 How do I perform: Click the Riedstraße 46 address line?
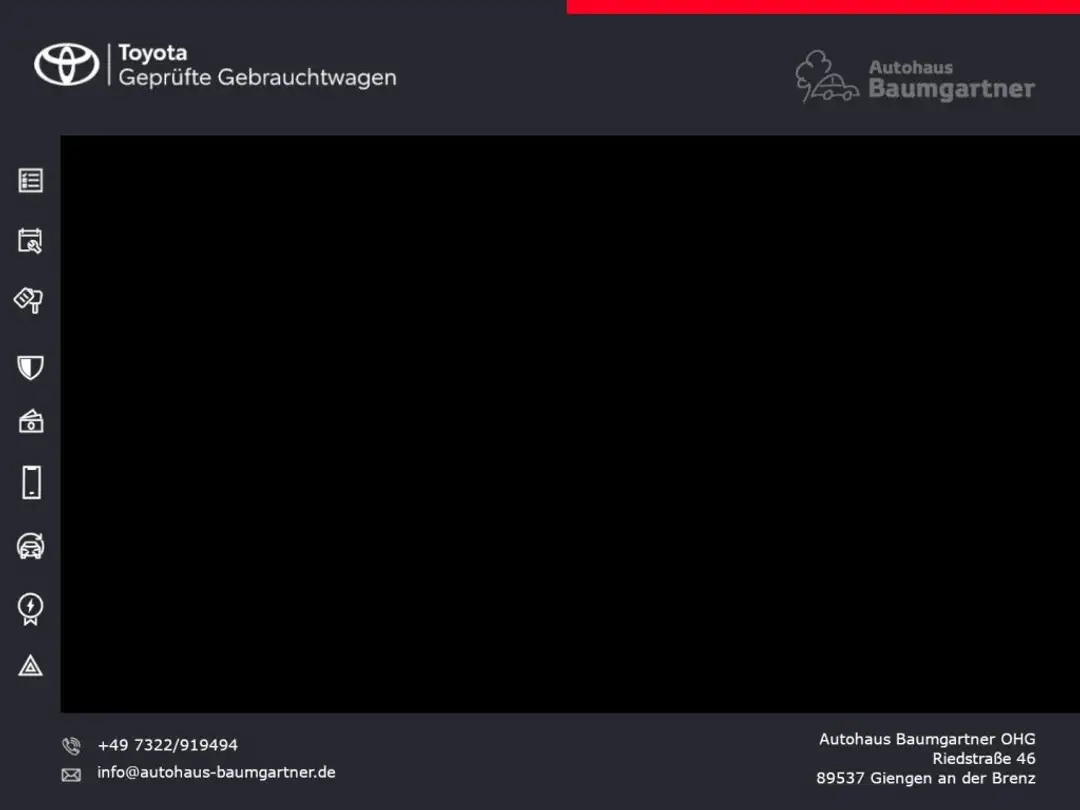point(983,759)
